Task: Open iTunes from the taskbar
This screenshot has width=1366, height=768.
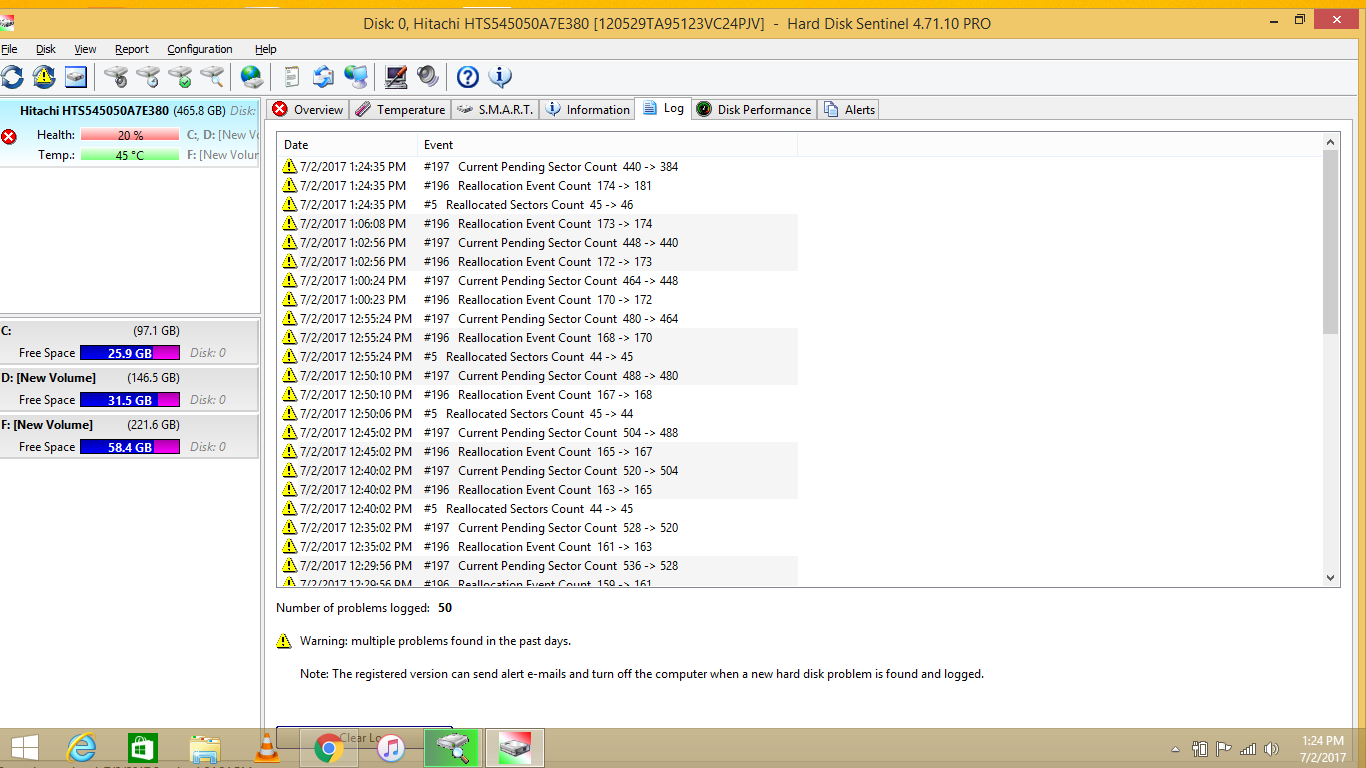Action: point(391,747)
